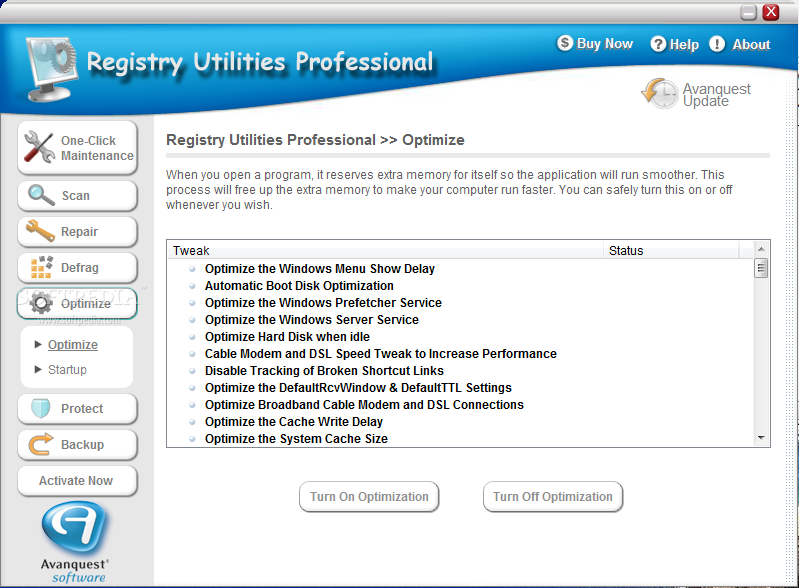
Task: Click Turn On Optimization button
Action: point(369,496)
